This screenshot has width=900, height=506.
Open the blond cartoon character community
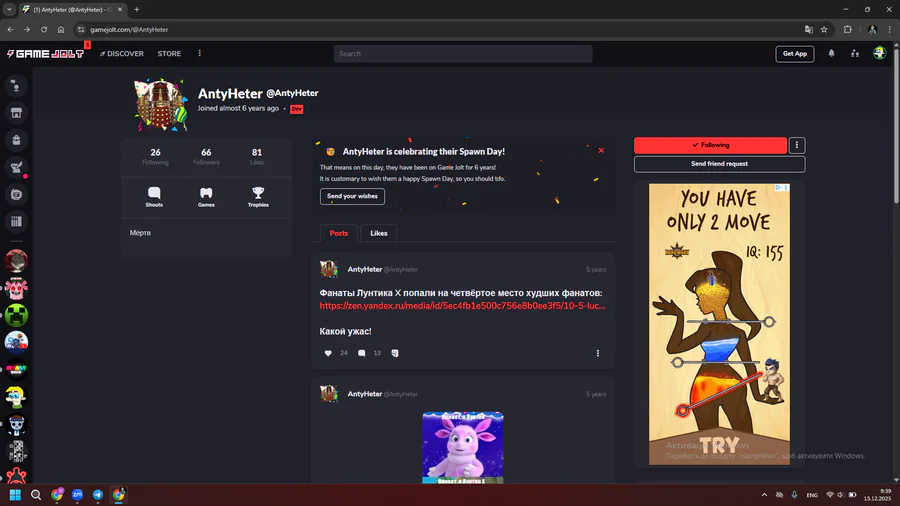[16, 396]
